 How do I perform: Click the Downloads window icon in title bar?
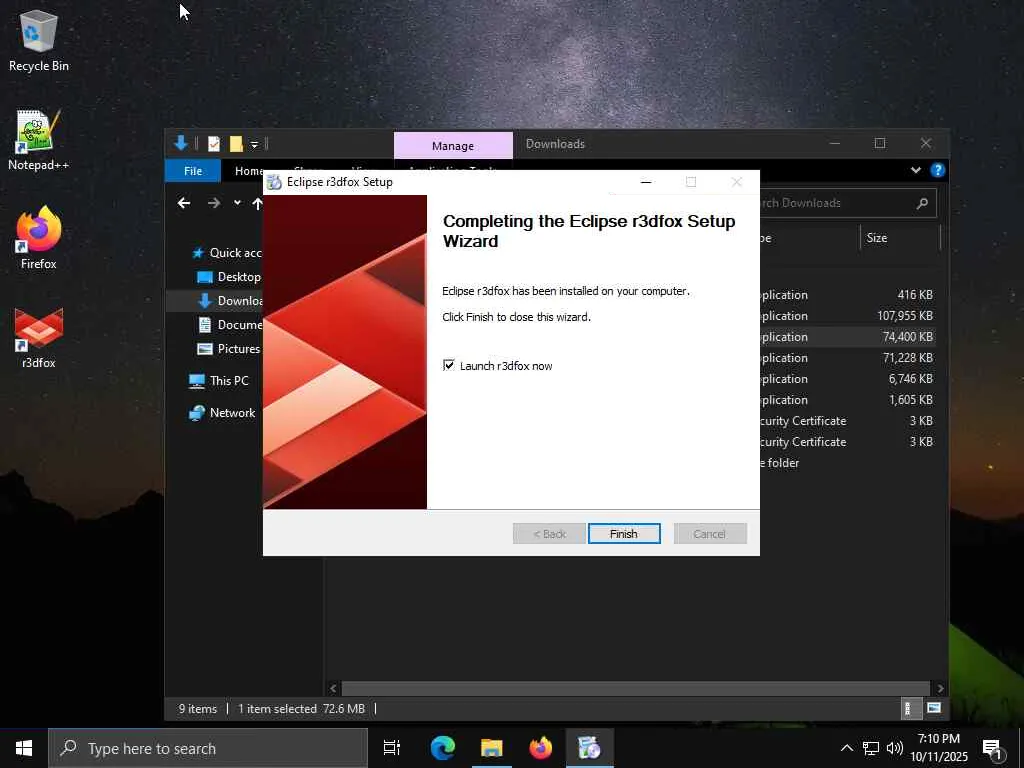tap(182, 143)
